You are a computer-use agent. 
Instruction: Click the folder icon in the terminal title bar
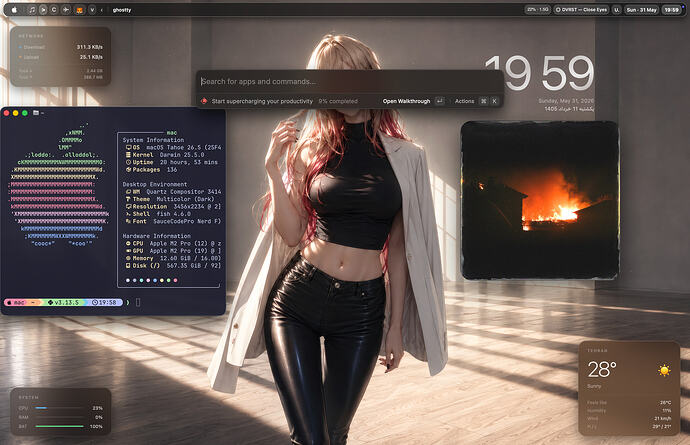(x=36, y=113)
